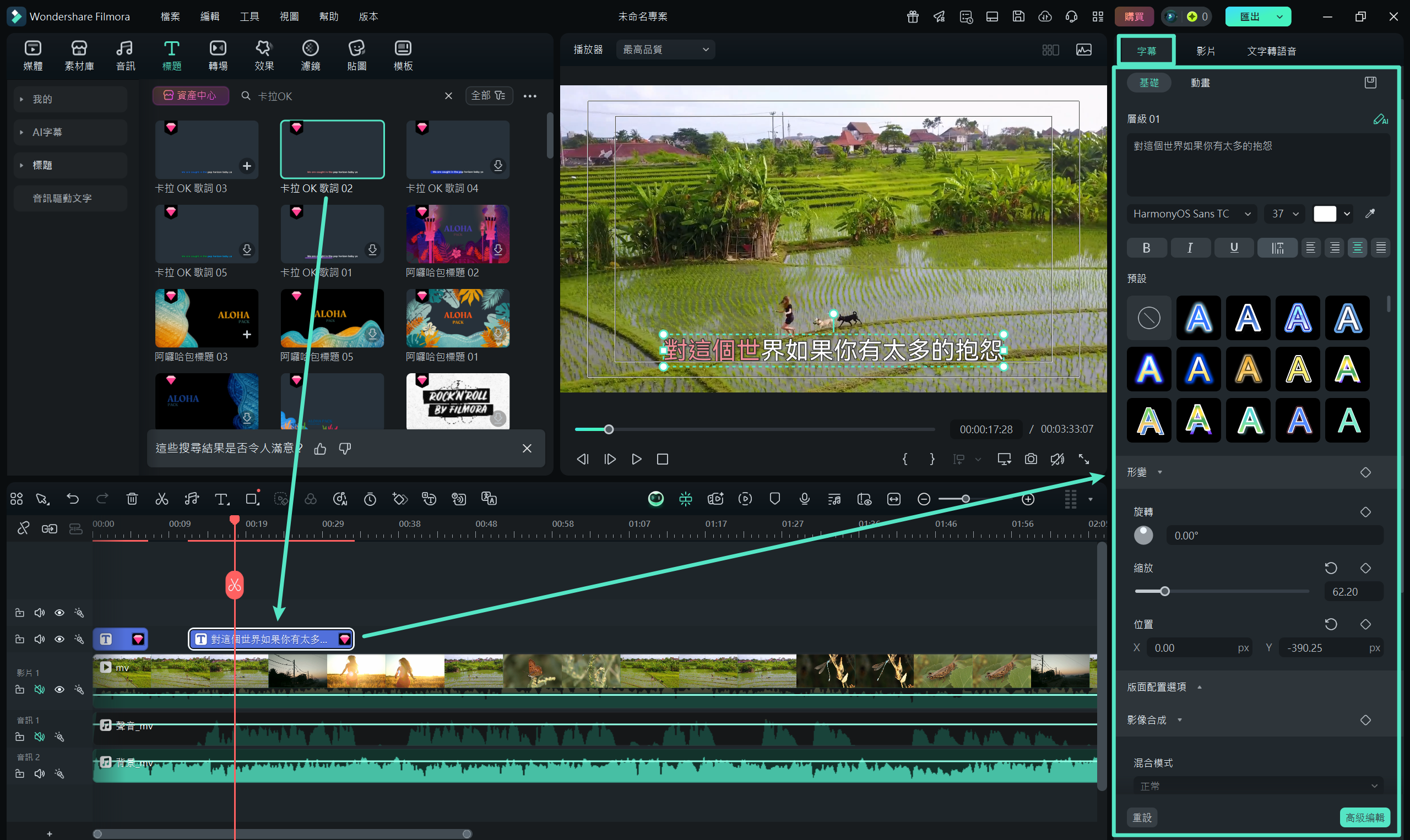The height and width of the screenshot is (840, 1410).
Task: Select the scissors split tool
Action: coord(162,499)
